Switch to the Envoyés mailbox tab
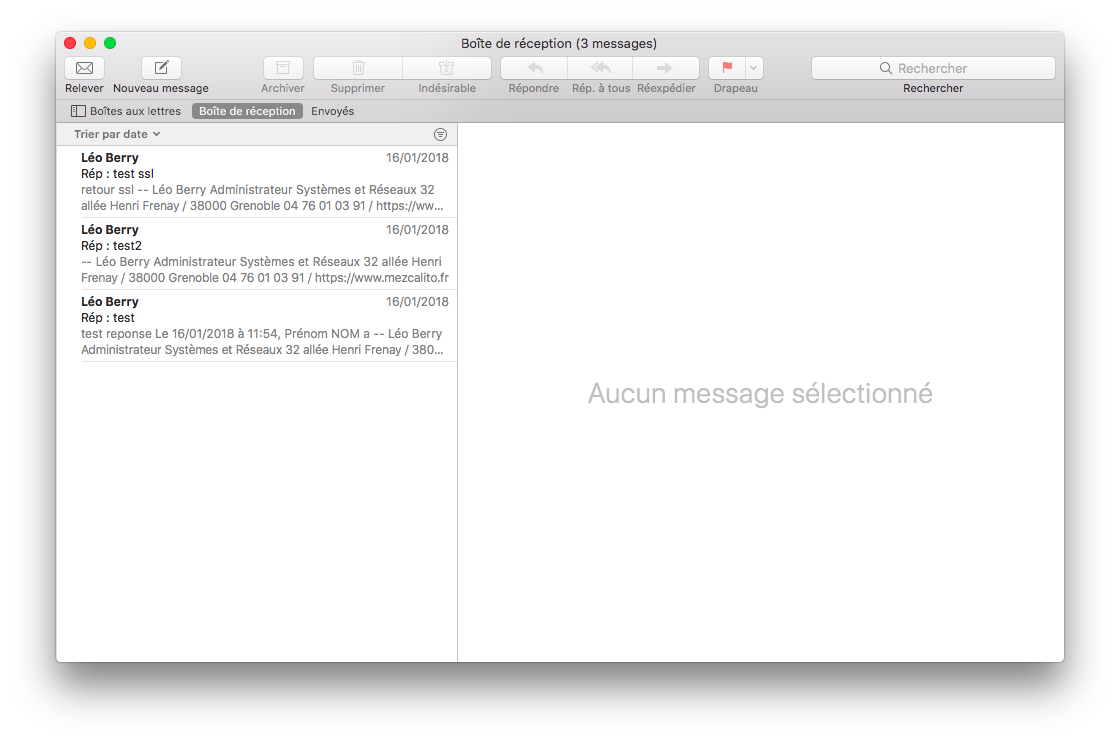Viewport: 1120px width, 742px height. click(332, 110)
